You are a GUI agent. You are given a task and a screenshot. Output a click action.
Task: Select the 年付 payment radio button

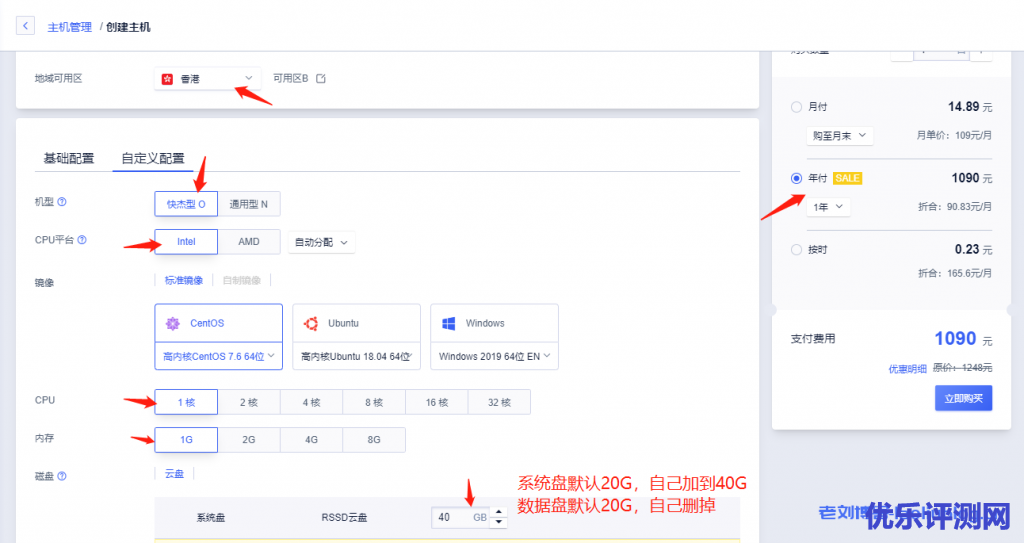pyautogui.click(x=796, y=178)
